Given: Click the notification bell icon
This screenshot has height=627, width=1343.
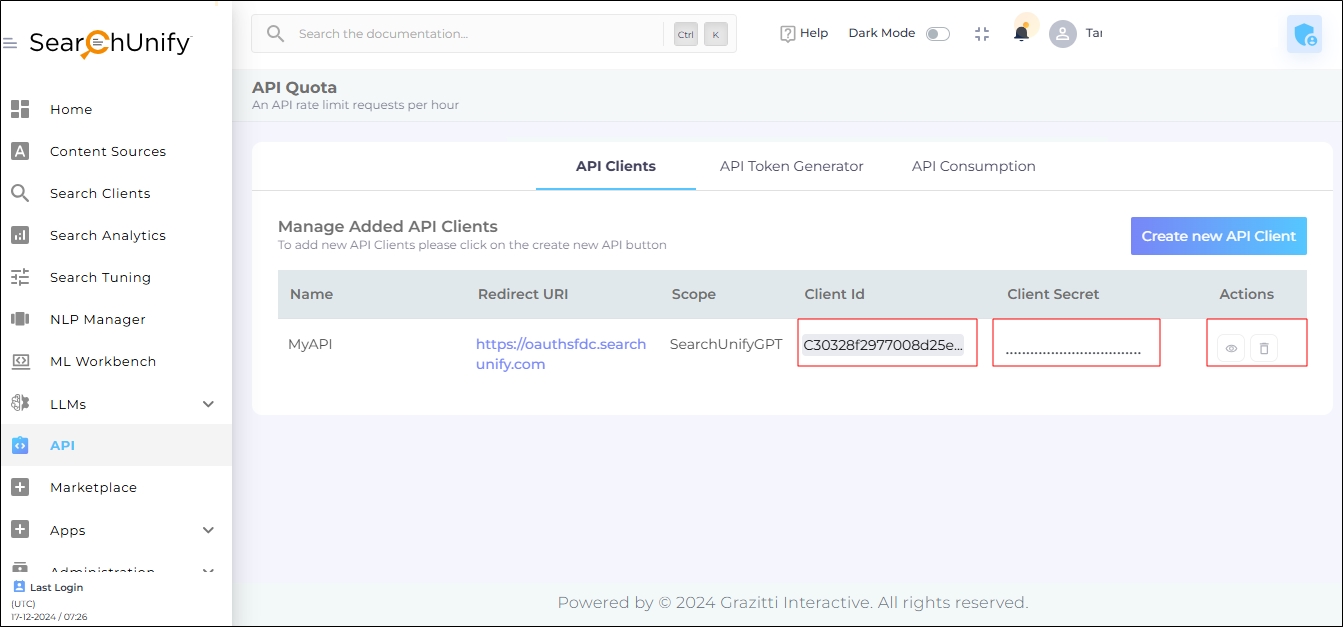Looking at the screenshot, I should click(x=1021, y=33).
